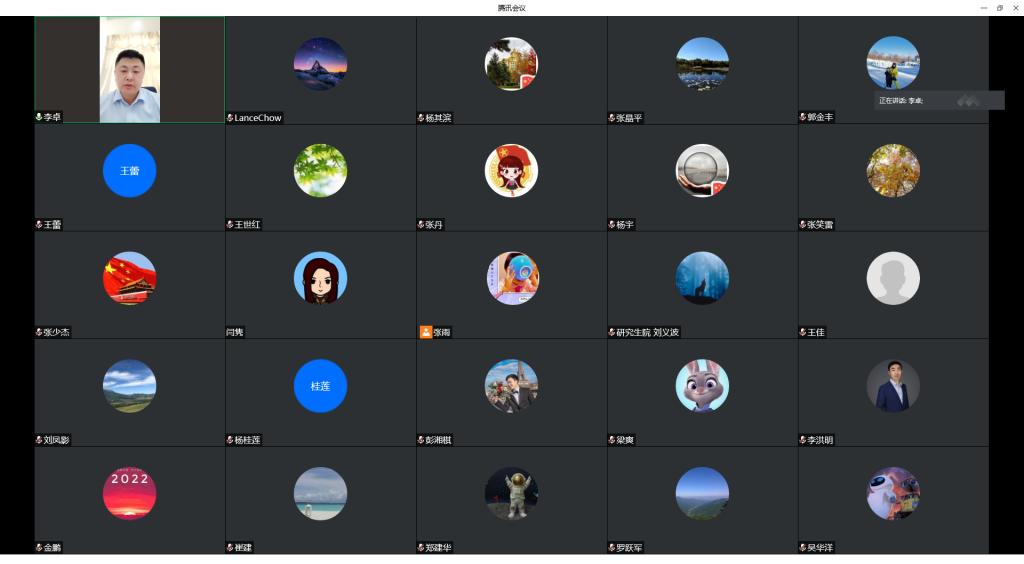
Task: Click the muted mic icon for 研究生院 刘义波
Action: coord(612,332)
